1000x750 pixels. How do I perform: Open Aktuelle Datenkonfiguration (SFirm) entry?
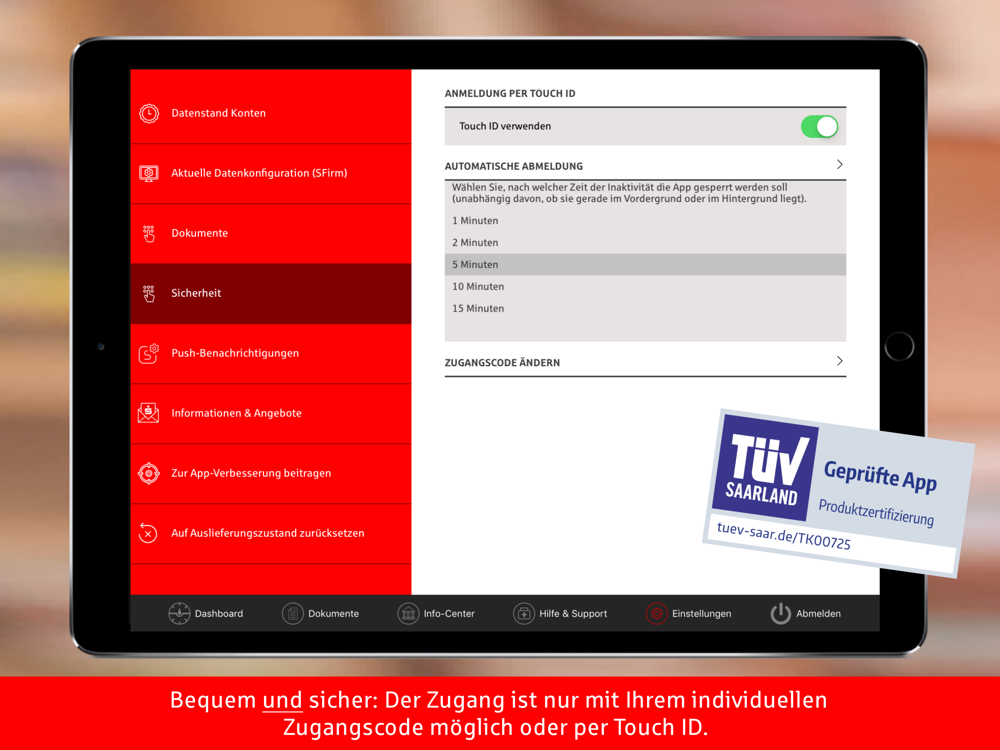pyautogui.click(x=271, y=173)
